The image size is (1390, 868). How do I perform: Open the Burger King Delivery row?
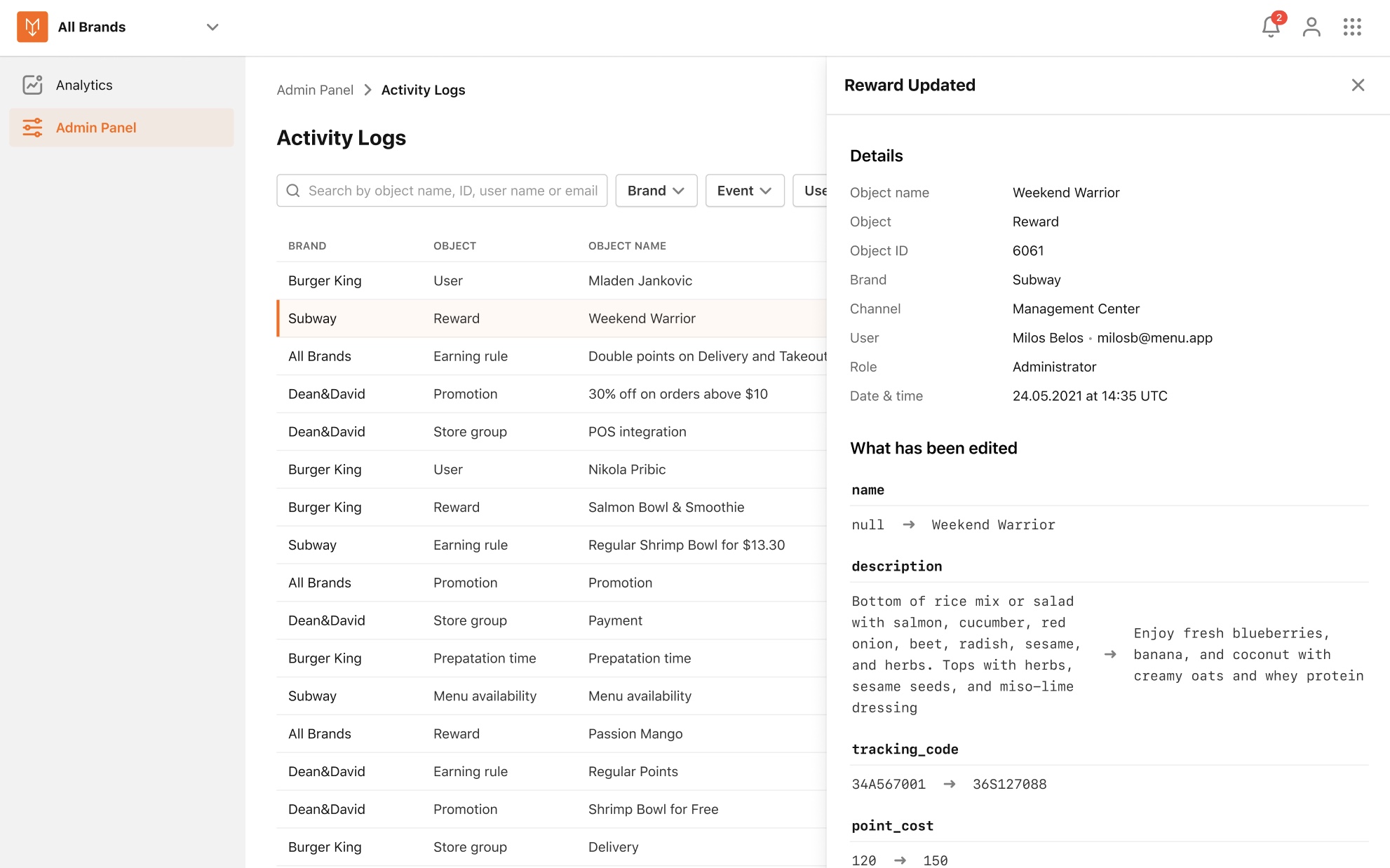click(x=551, y=848)
